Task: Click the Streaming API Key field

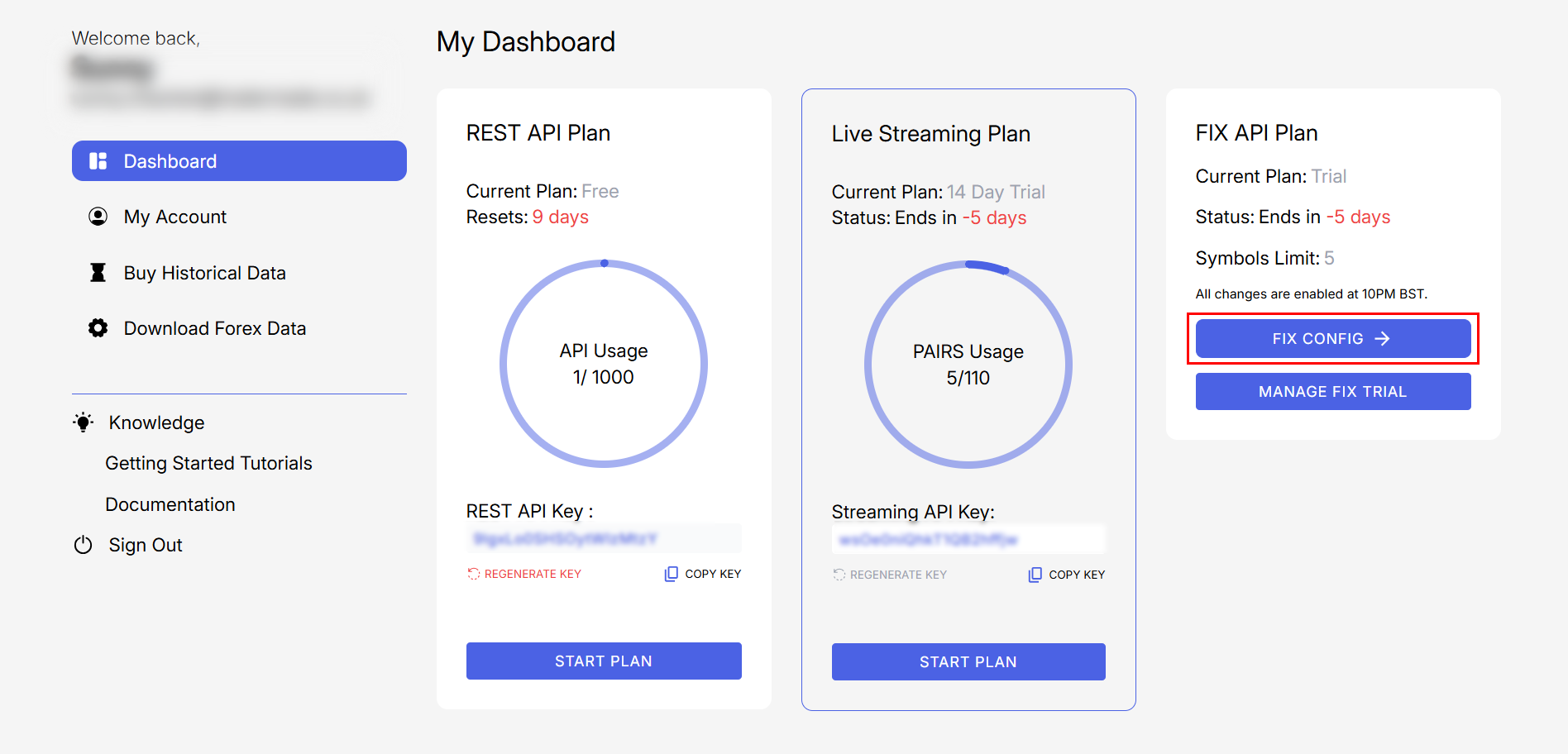Action: (x=968, y=540)
